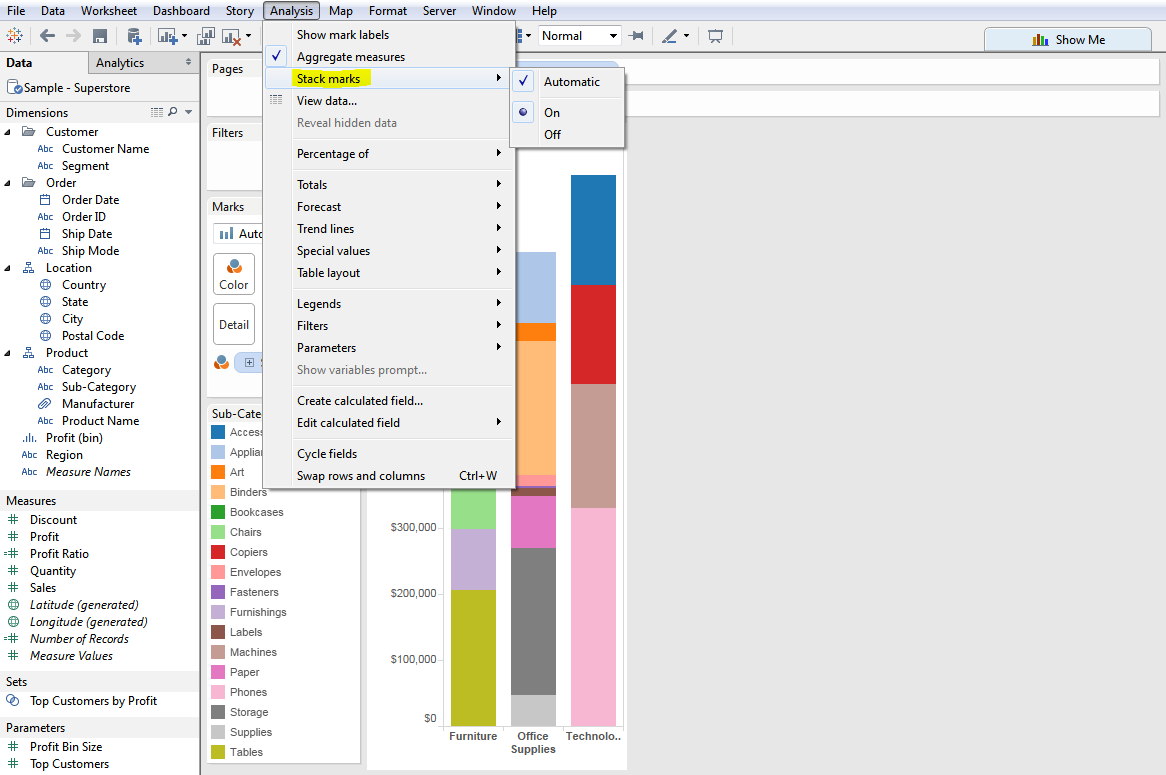Activate Presentation Mode from the toolbar

713,35
